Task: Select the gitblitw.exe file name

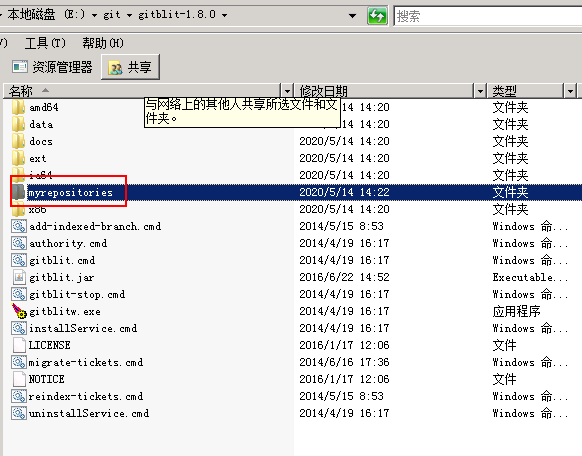Action: 65,311
